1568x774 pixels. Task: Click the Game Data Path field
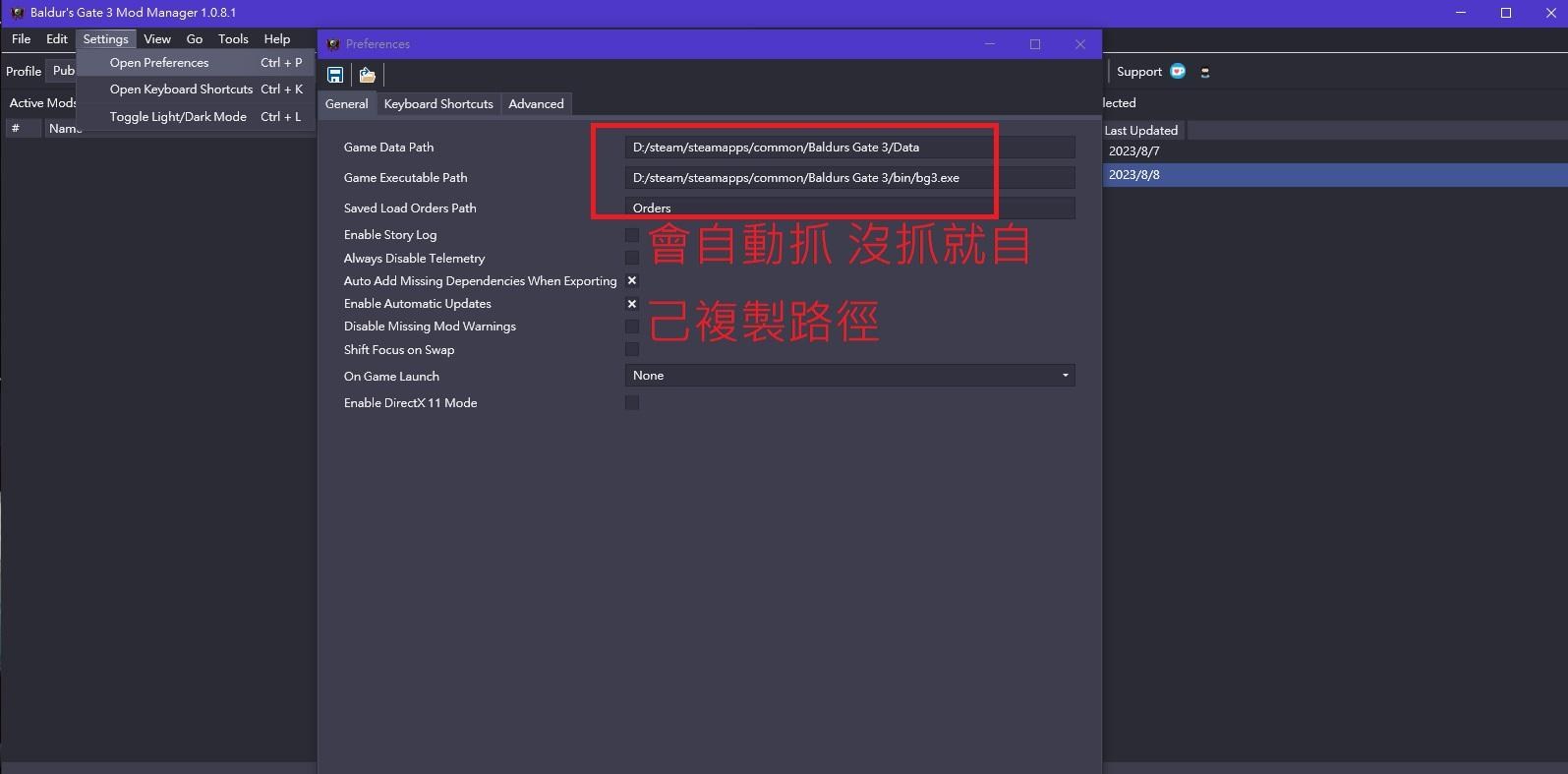849,148
